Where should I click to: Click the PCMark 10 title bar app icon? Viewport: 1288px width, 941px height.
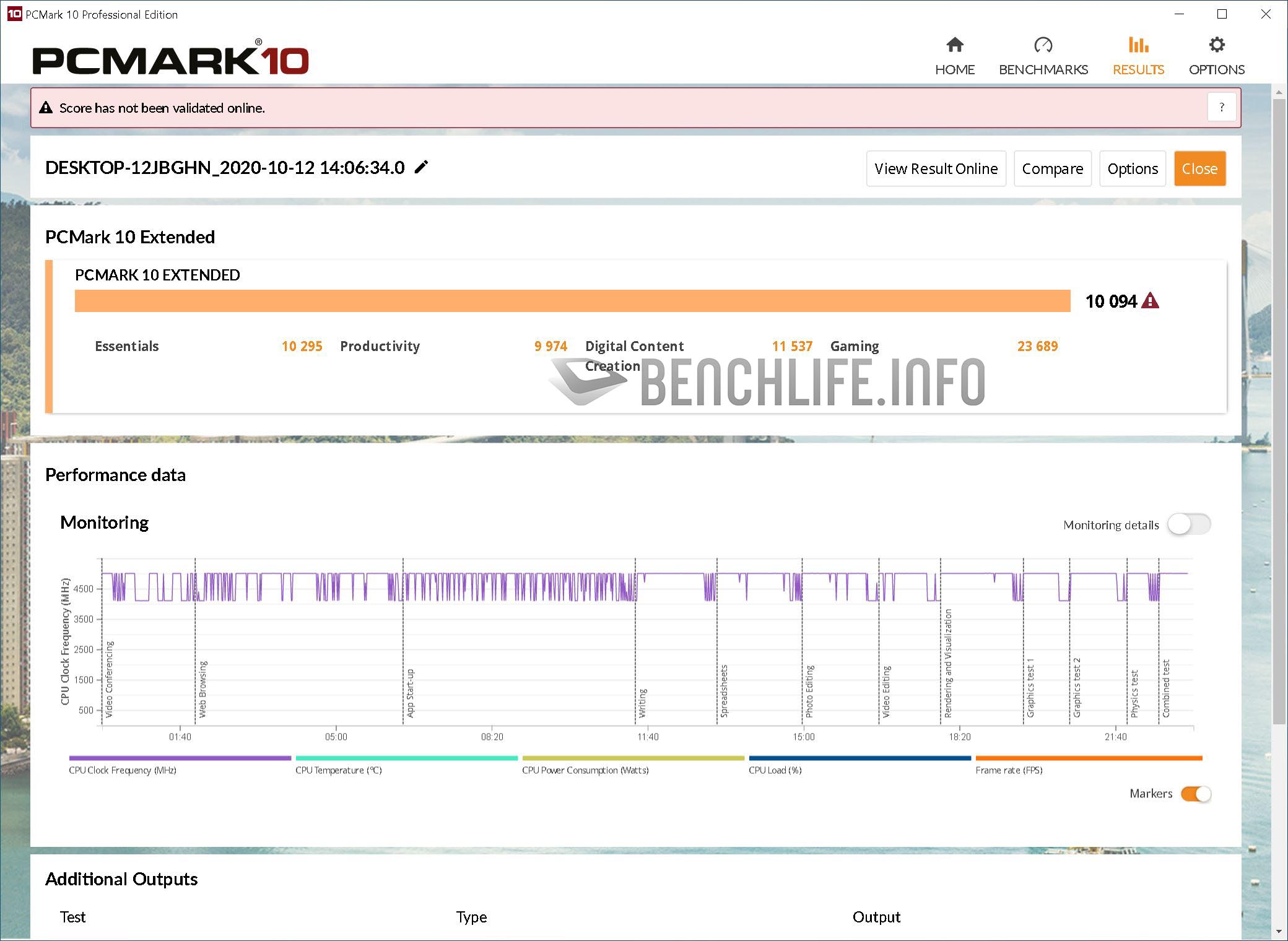14,14
